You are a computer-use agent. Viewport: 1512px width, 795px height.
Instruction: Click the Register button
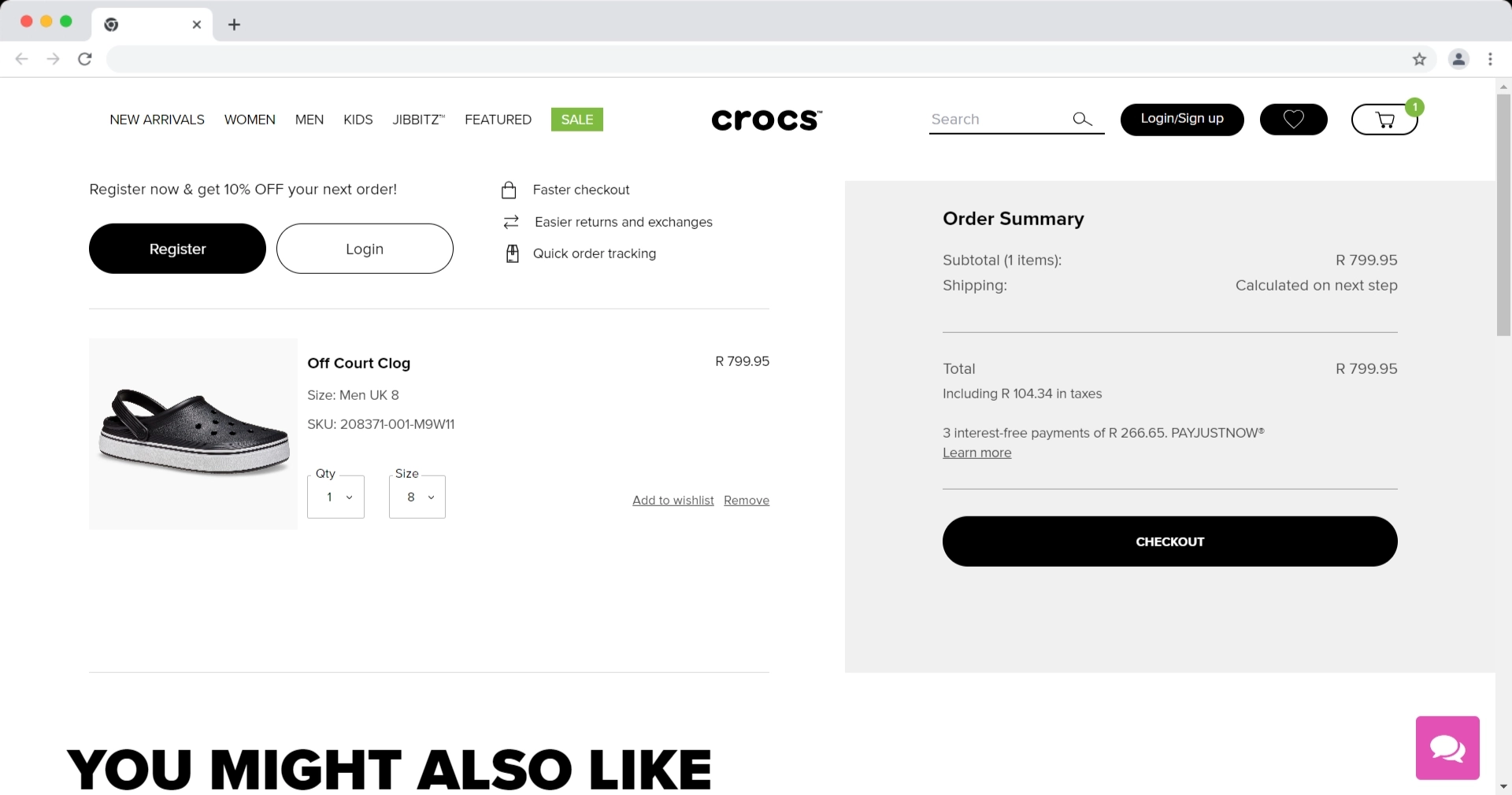point(177,249)
